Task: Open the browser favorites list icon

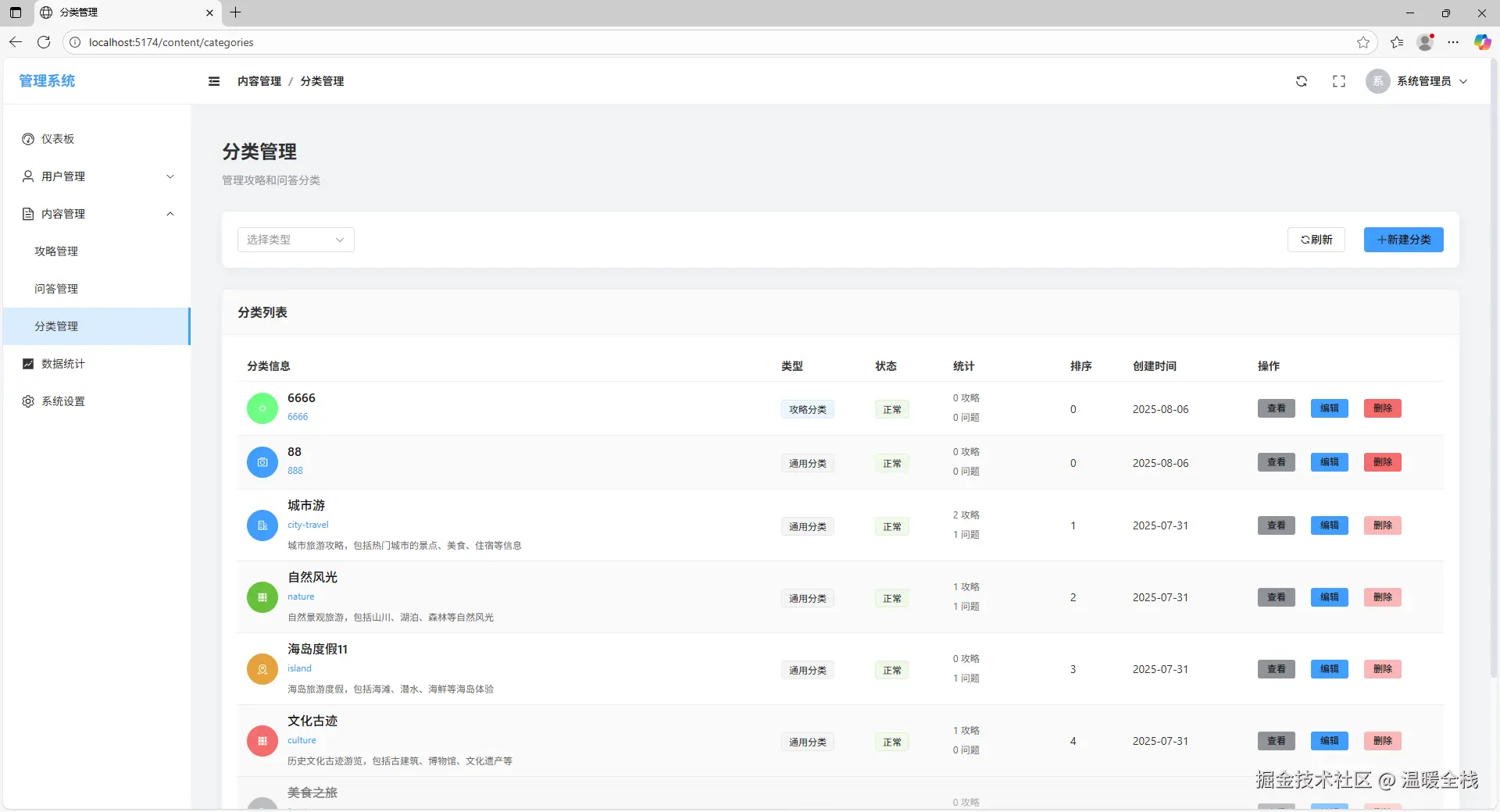Action: pyautogui.click(x=1397, y=42)
